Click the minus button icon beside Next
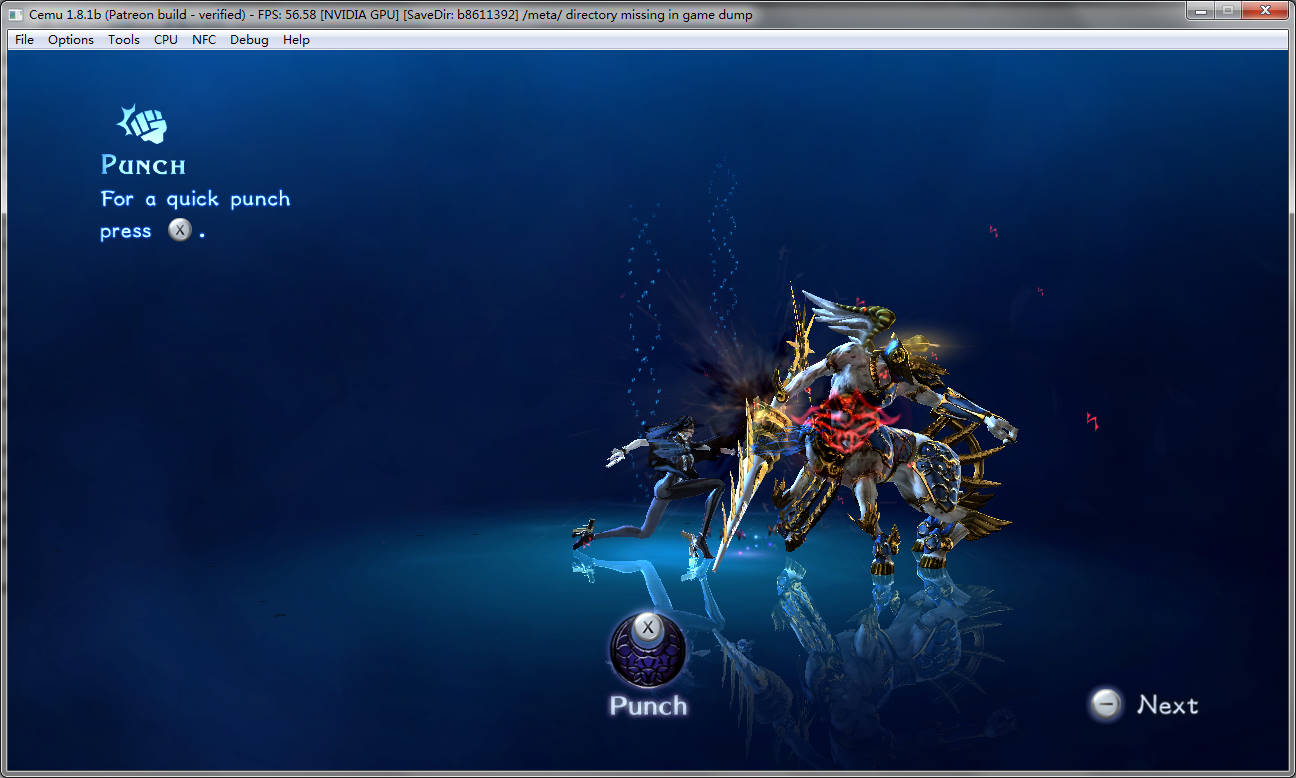 click(1106, 705)
